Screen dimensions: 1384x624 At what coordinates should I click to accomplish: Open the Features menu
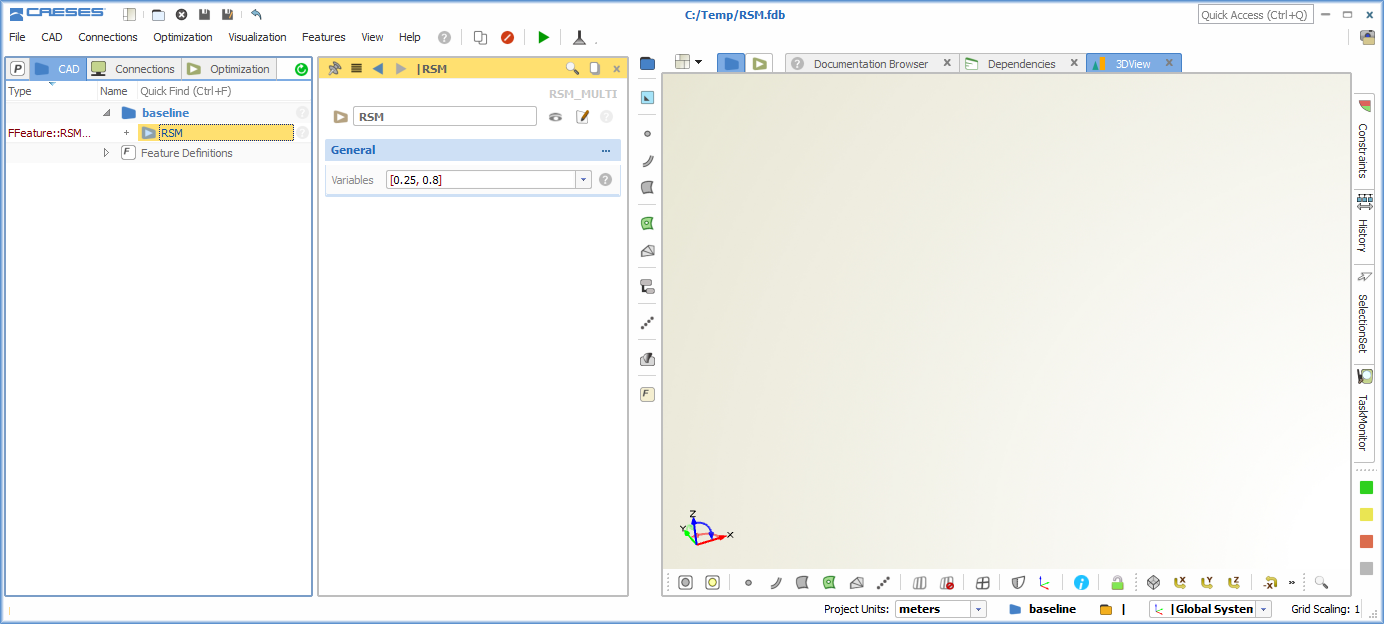[324, 37]
